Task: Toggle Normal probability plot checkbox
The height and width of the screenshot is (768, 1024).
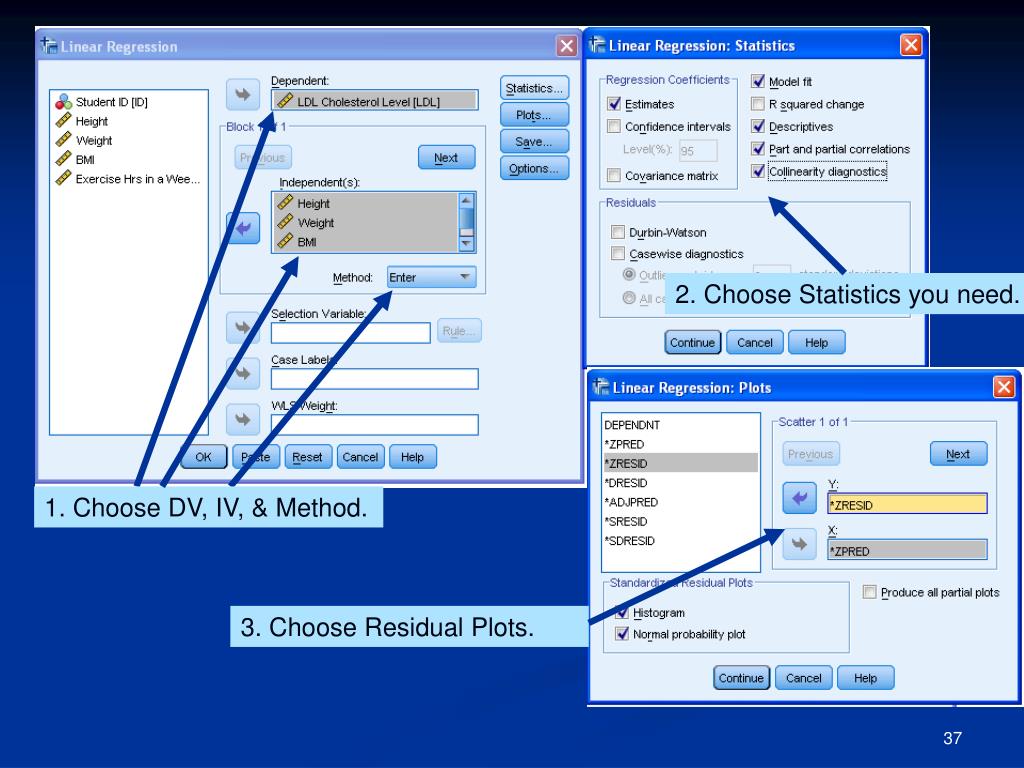Action: [x=622, y=633]
